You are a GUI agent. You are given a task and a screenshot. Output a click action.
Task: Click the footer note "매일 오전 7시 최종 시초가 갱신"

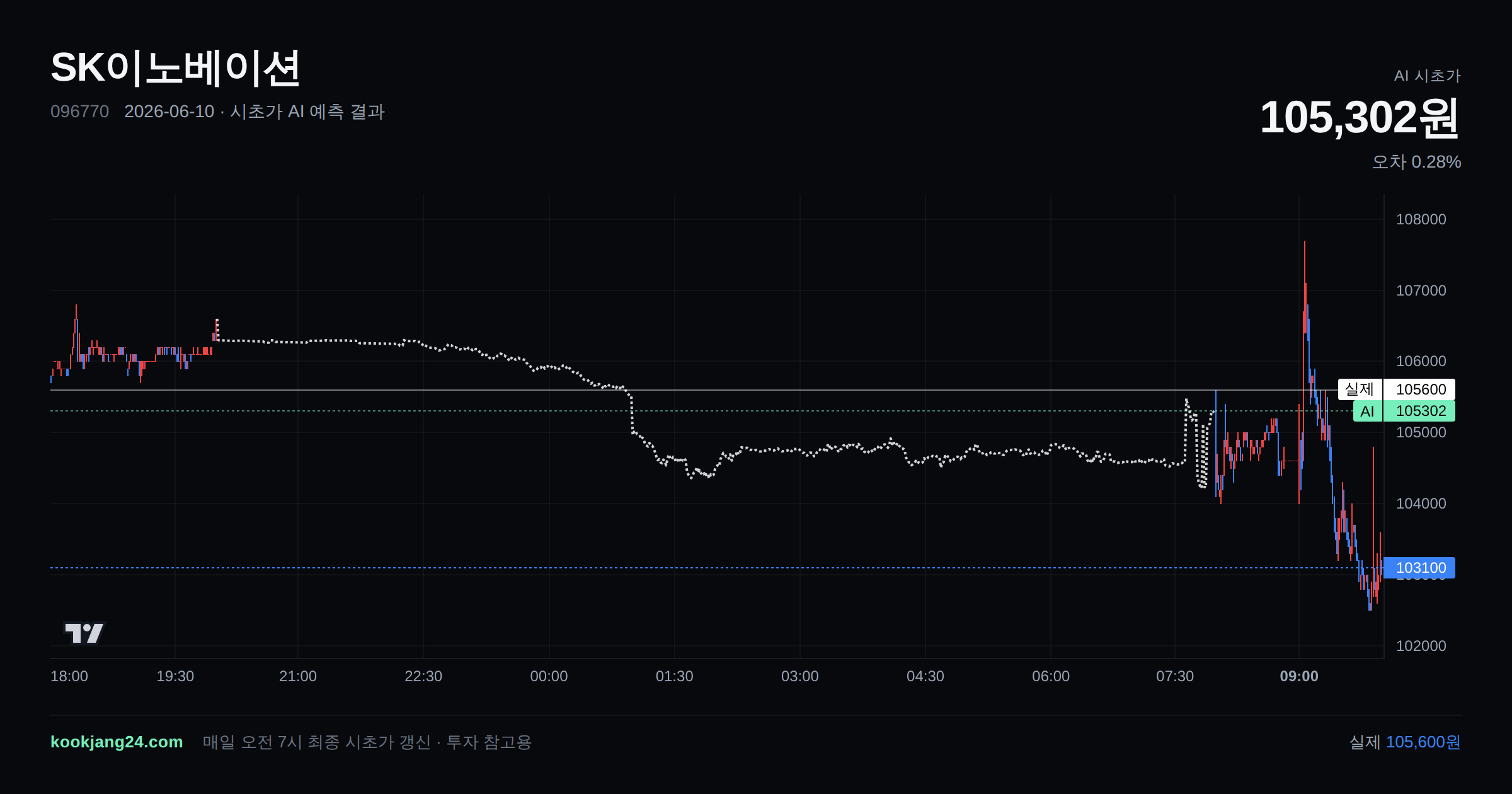(317, 742)
